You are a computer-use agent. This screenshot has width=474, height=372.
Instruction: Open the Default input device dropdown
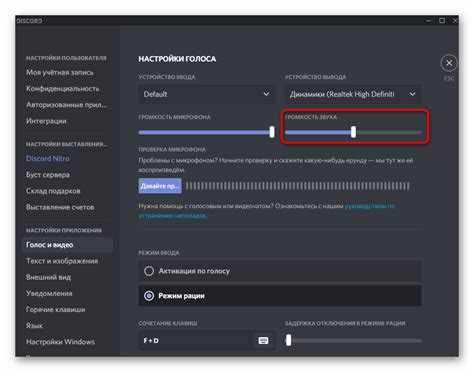click(x=207, y=94)
